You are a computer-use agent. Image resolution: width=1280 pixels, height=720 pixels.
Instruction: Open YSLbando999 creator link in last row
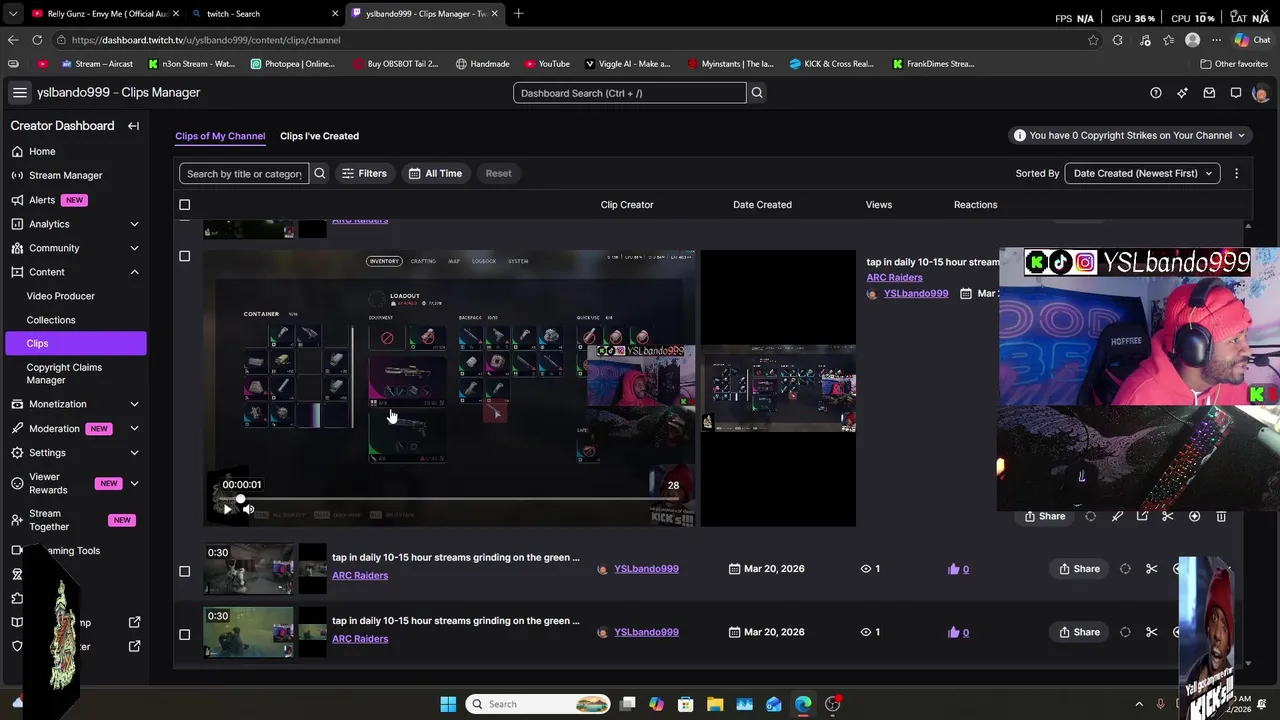click(646, 632)
